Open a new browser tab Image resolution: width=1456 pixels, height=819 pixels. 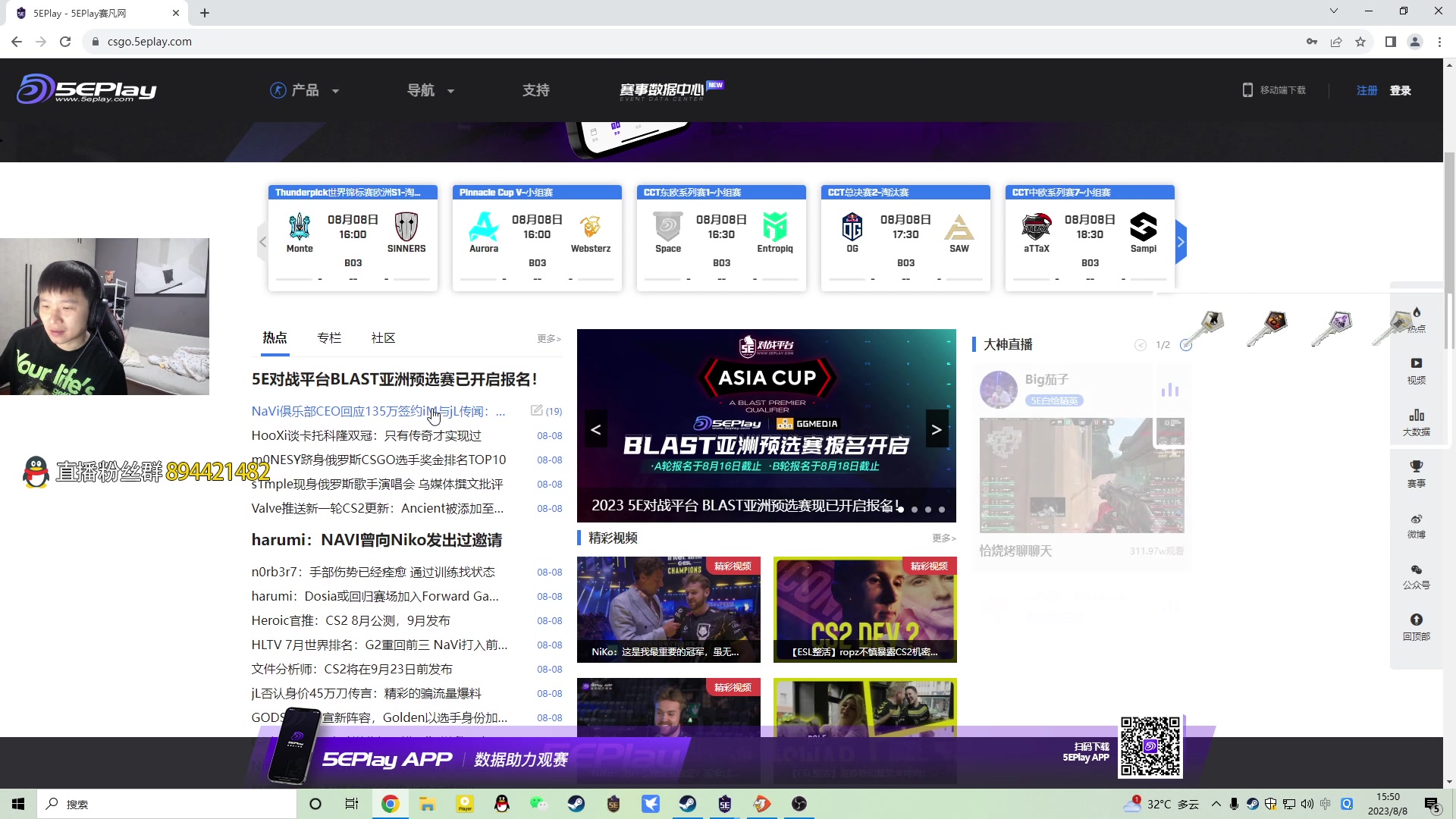click(x=205, y=13)
